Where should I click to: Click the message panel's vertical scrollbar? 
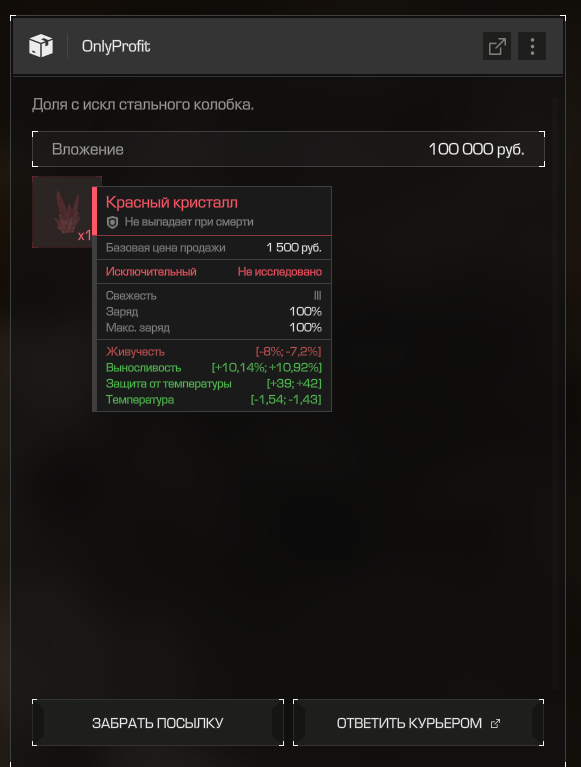(555, 394)
